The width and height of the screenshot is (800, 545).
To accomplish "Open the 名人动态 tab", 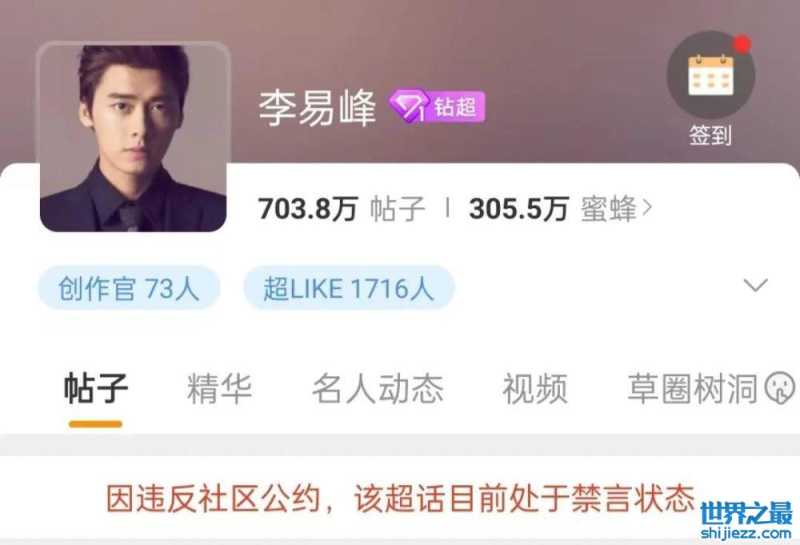I will (378, 389).
